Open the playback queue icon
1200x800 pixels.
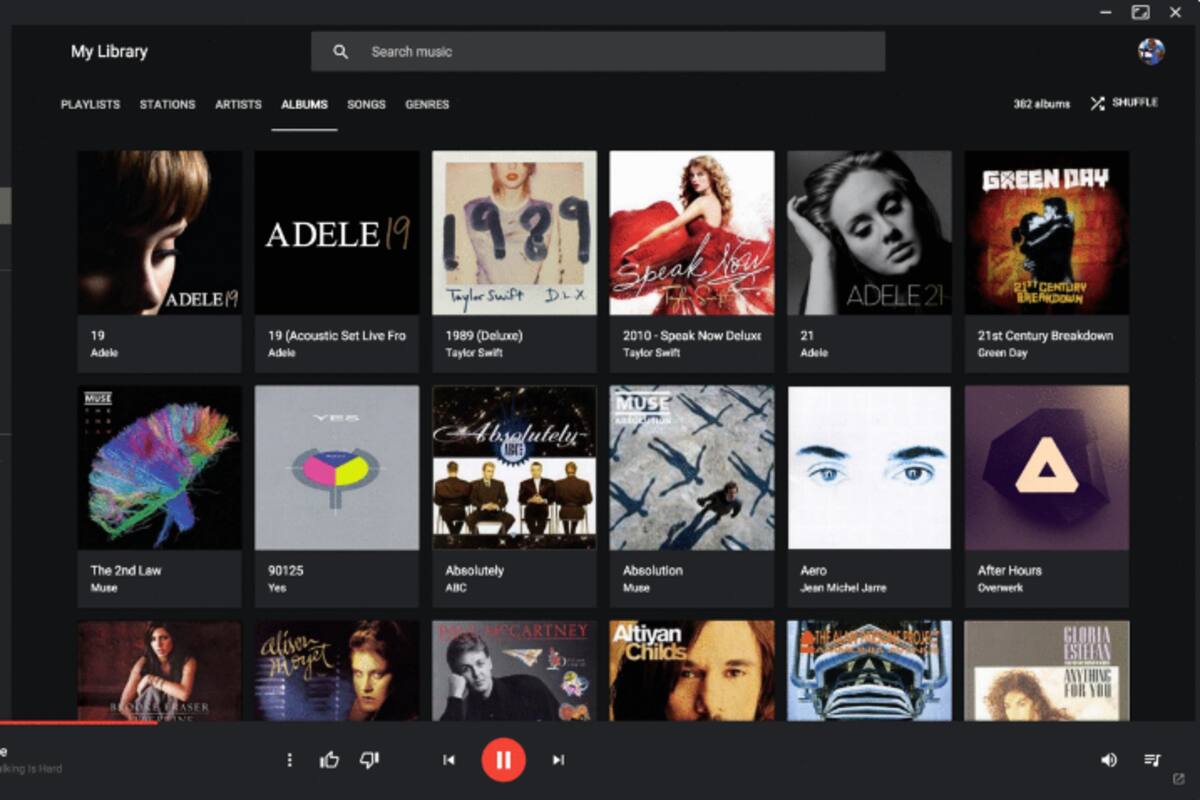click(1152, 760)
